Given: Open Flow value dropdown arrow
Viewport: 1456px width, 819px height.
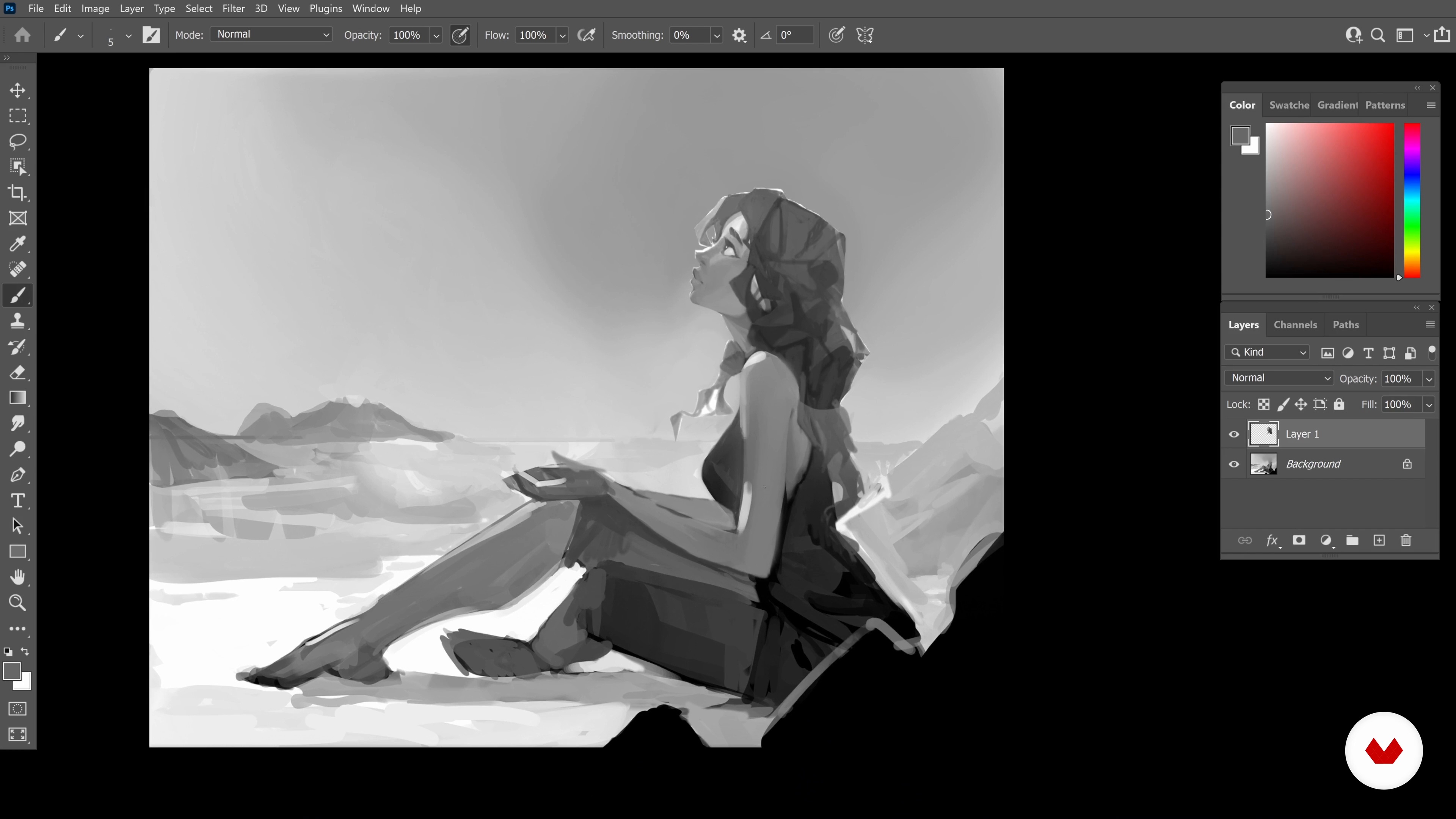Looking at the screenshot, I should coord(562,35).
